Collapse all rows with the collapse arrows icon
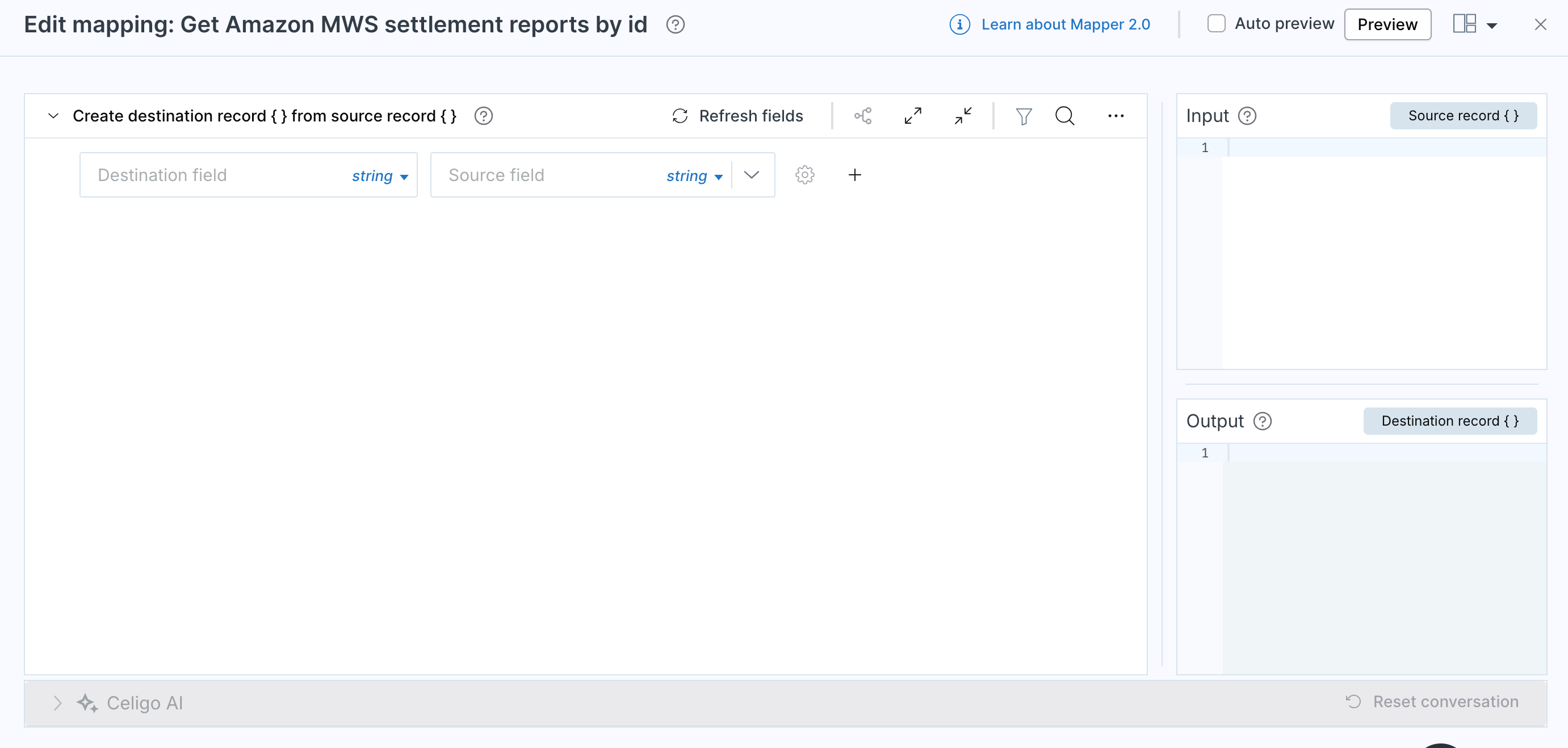This screenshot has width=1568, height=748. pos(963,116)
